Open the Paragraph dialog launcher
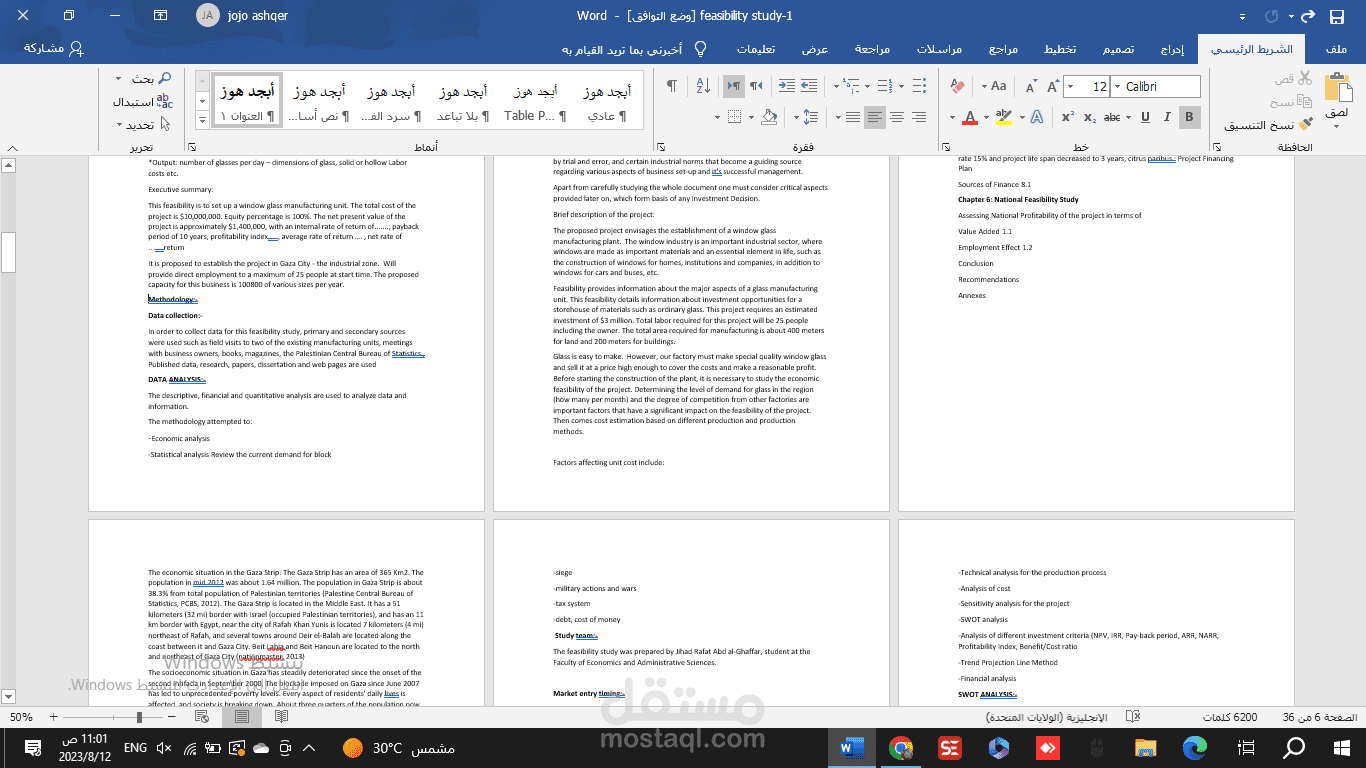Screen dimensions: 1366x768 click(660, 147)
